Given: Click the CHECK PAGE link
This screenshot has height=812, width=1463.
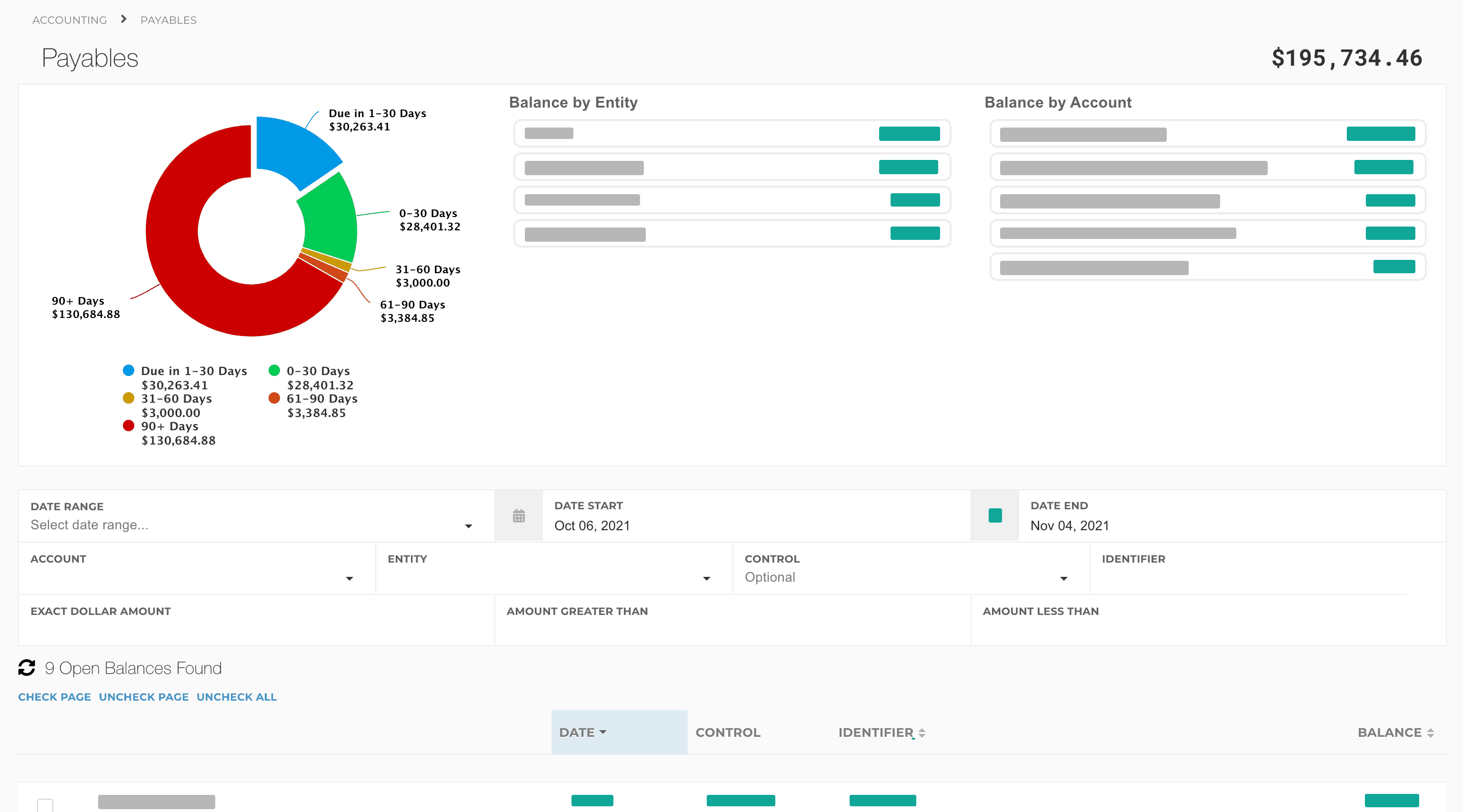Looking at the screenshot, I should (54, 697).
